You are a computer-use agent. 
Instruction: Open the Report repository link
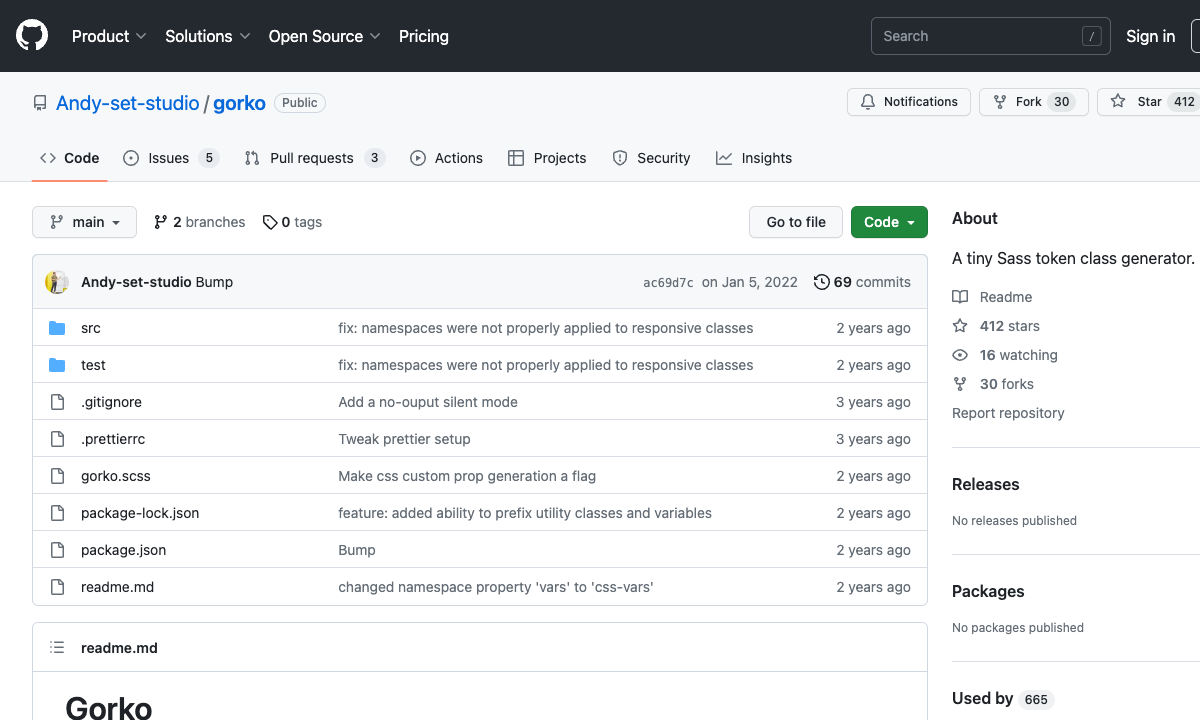[x=1008, y=413]
